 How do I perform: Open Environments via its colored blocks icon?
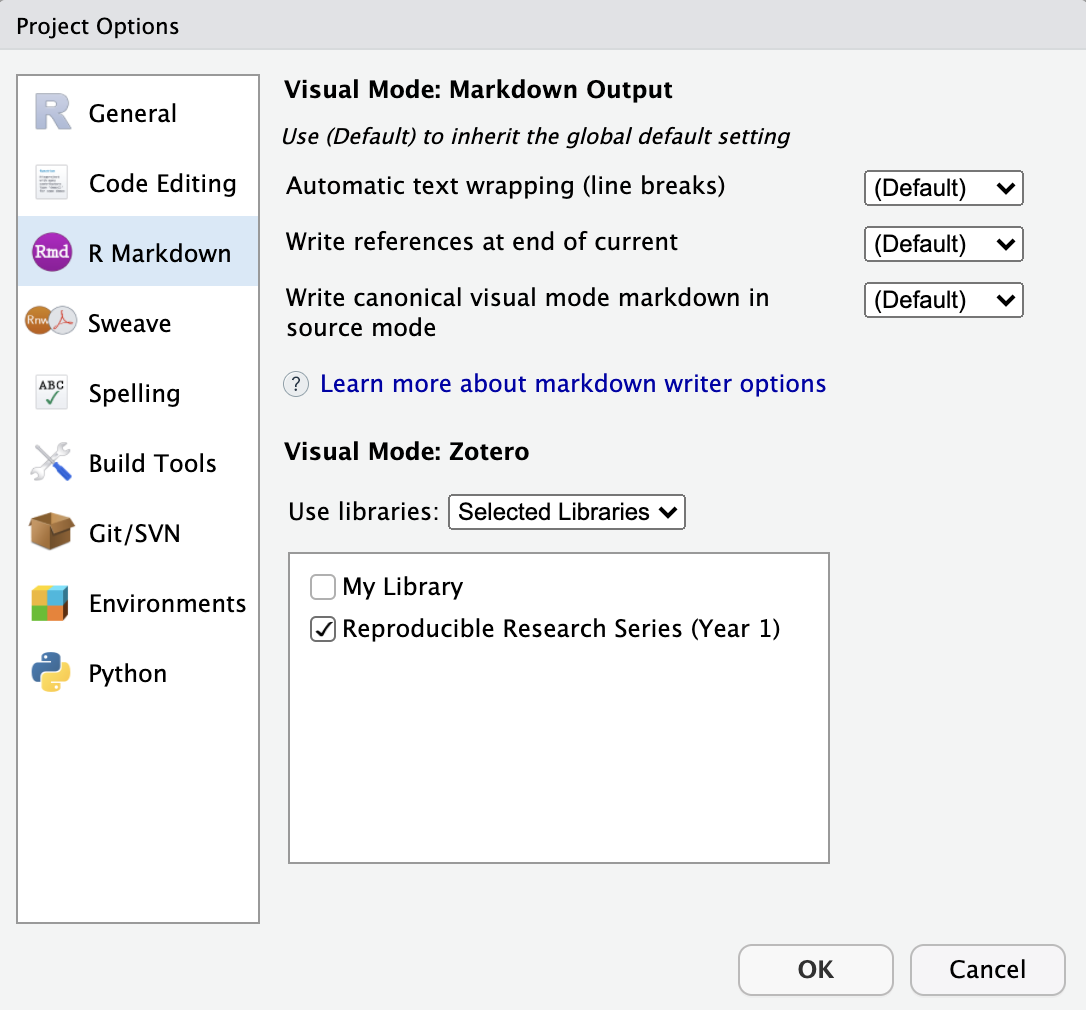click(x=52, y=603)
